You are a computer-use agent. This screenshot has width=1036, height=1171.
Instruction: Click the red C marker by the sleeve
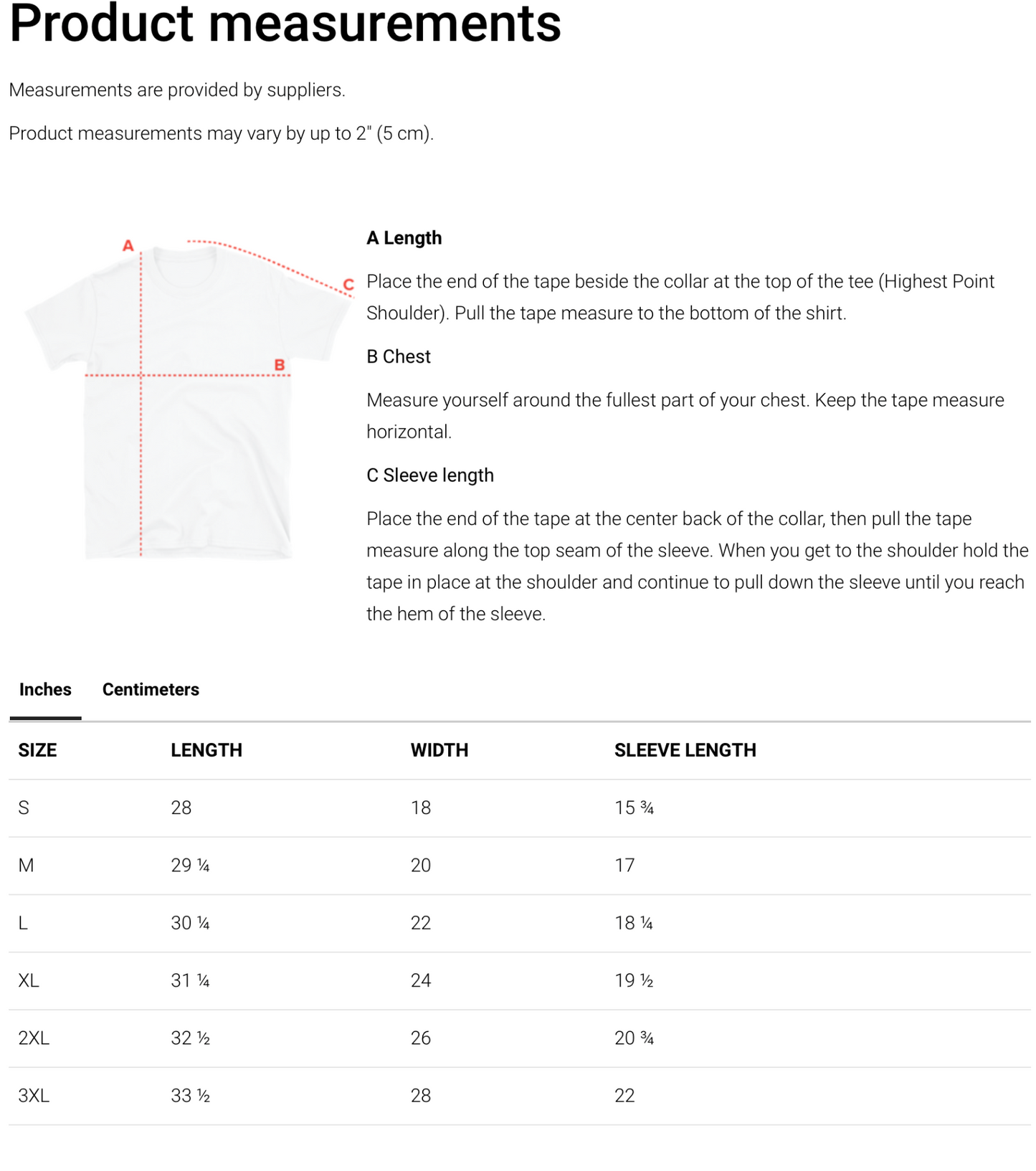348,285
